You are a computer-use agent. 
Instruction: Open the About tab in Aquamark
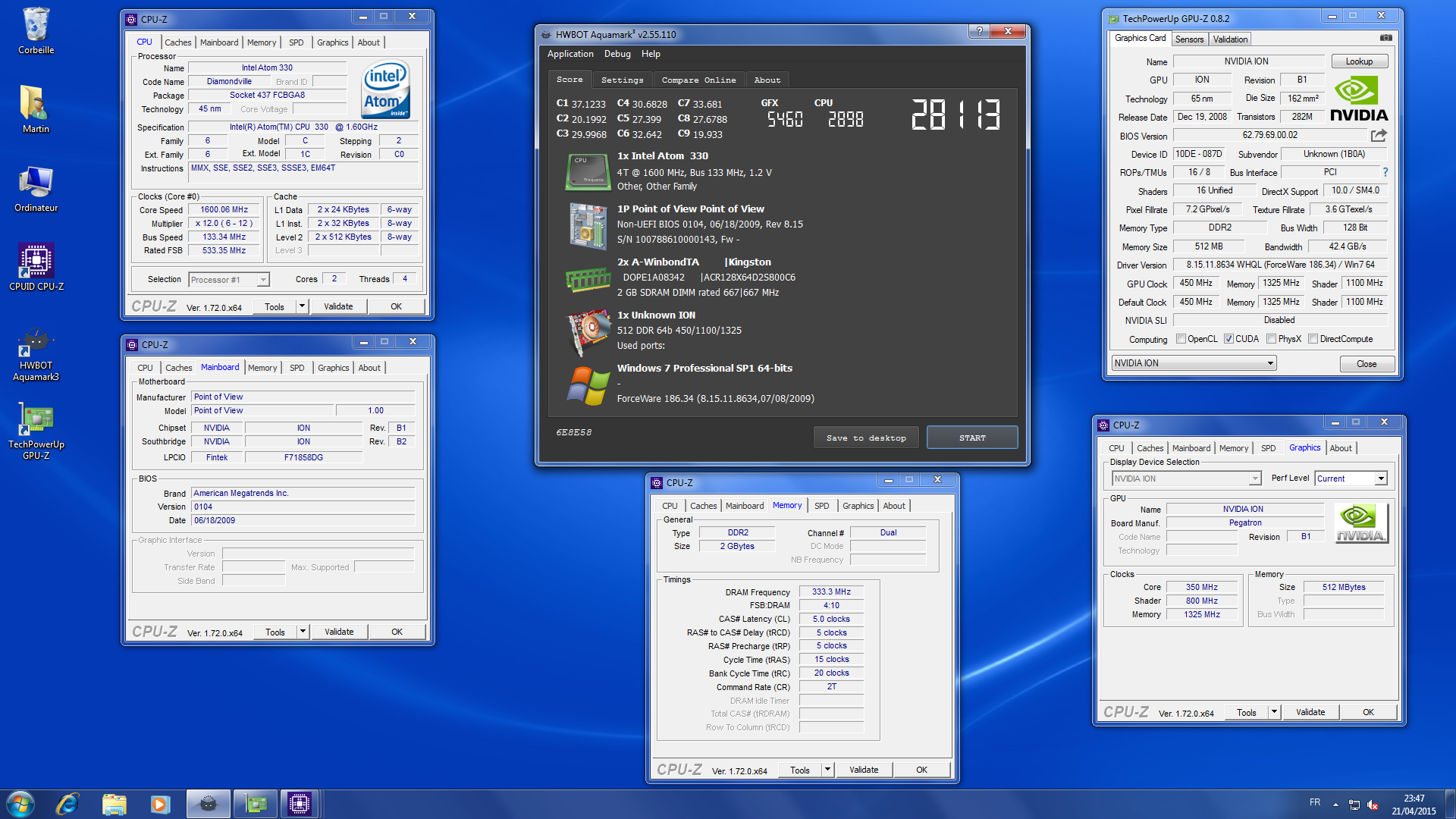click(x=767, y=80)
